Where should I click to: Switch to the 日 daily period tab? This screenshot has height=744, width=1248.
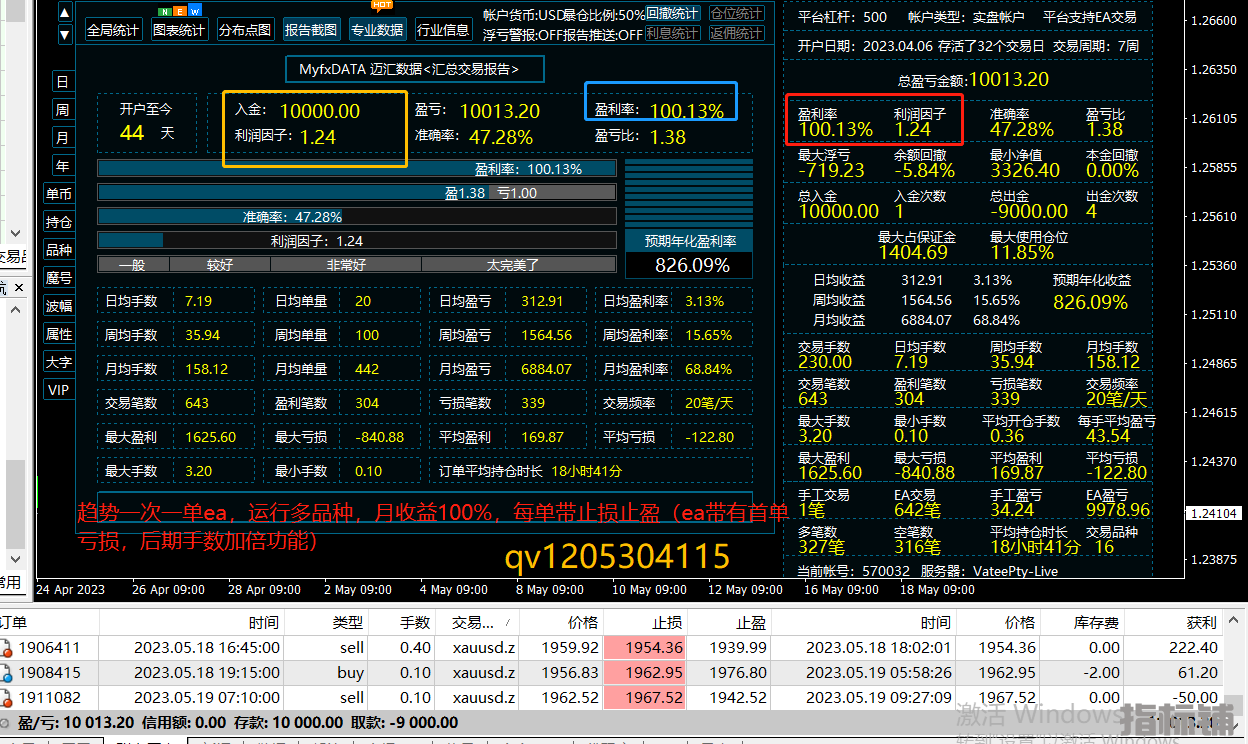(62, 82)
